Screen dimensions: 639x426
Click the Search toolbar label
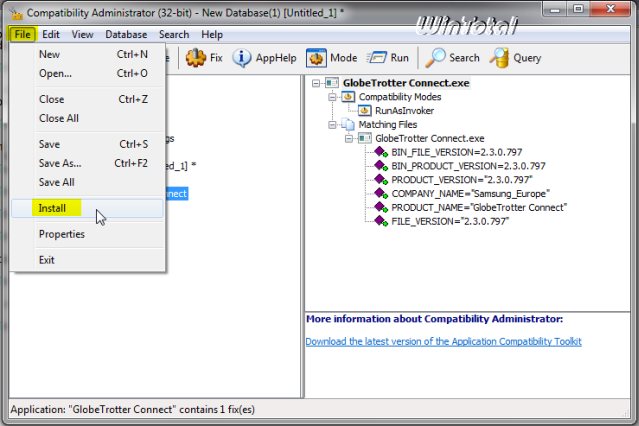point(464,58)
